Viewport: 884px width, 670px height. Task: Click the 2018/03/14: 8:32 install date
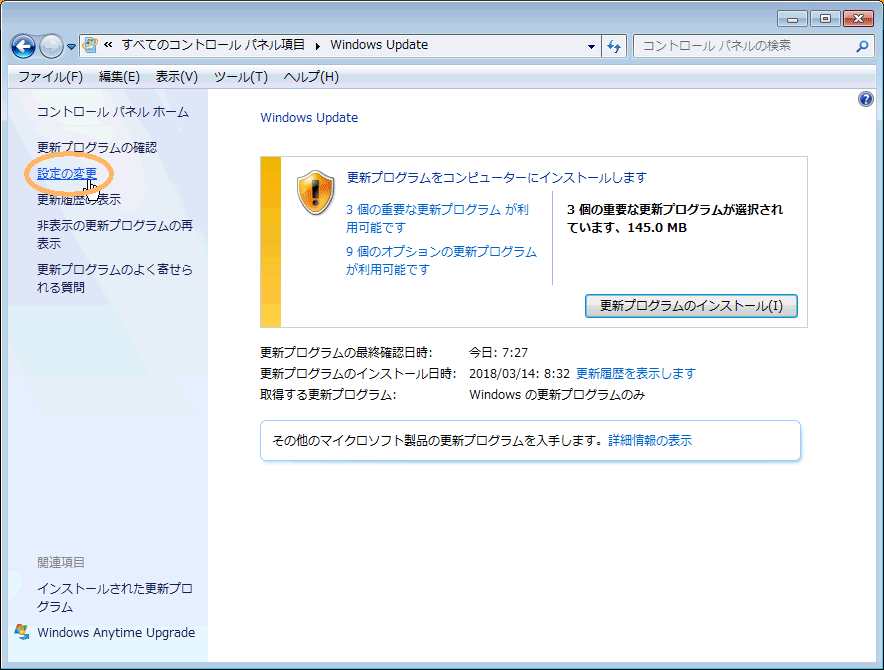click(x=519, y=373)
